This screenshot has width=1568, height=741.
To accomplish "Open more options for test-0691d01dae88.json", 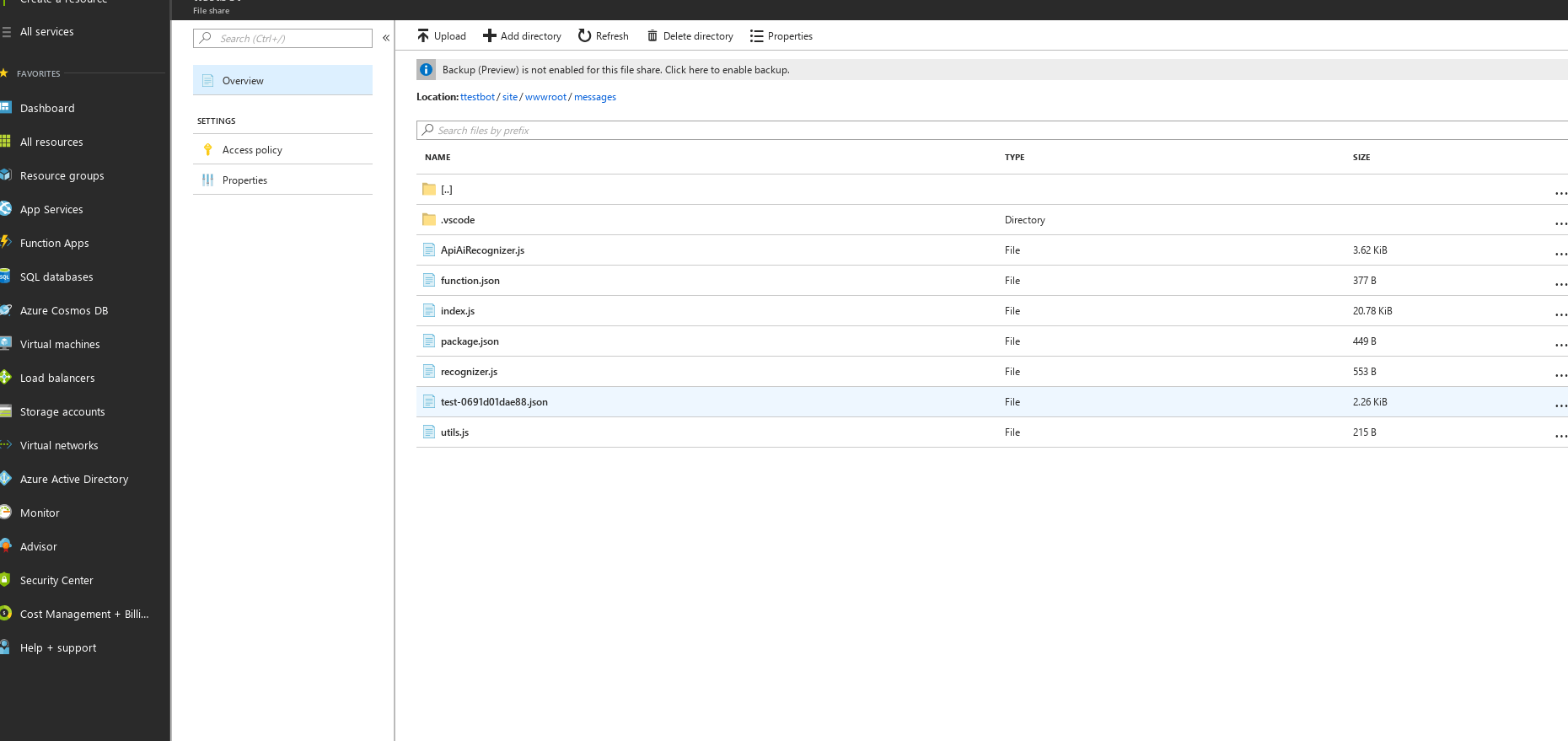I will [x=1560, y=405].
